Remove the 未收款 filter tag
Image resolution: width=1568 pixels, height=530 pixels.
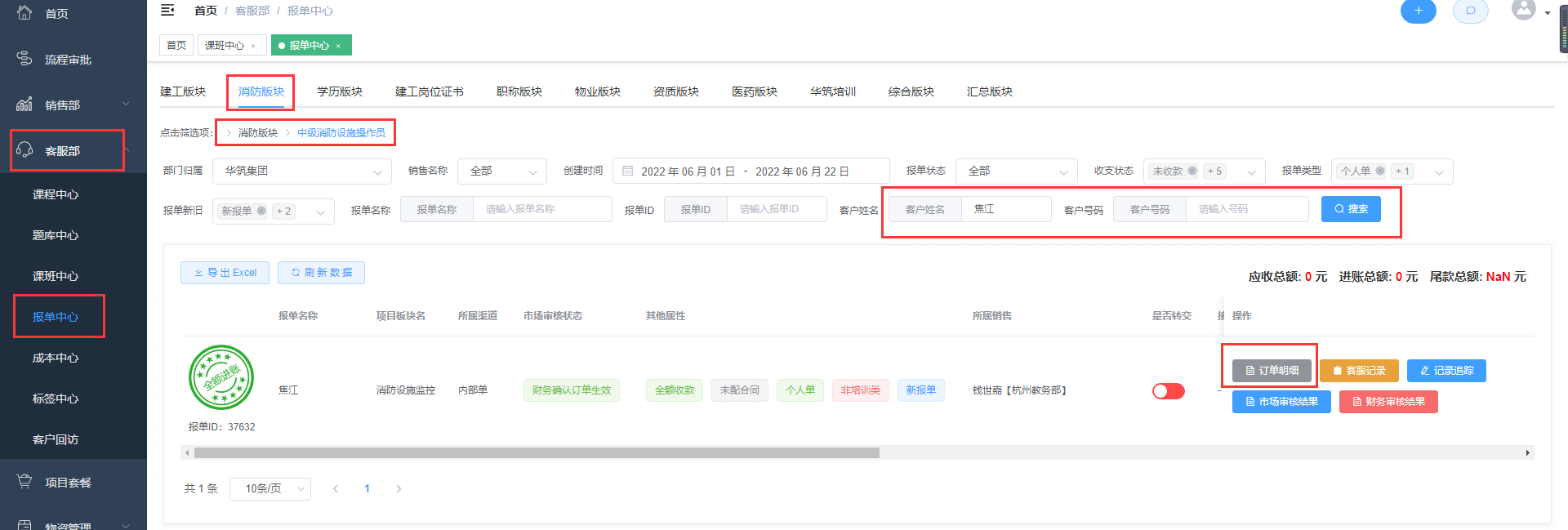click(1192, 171)
